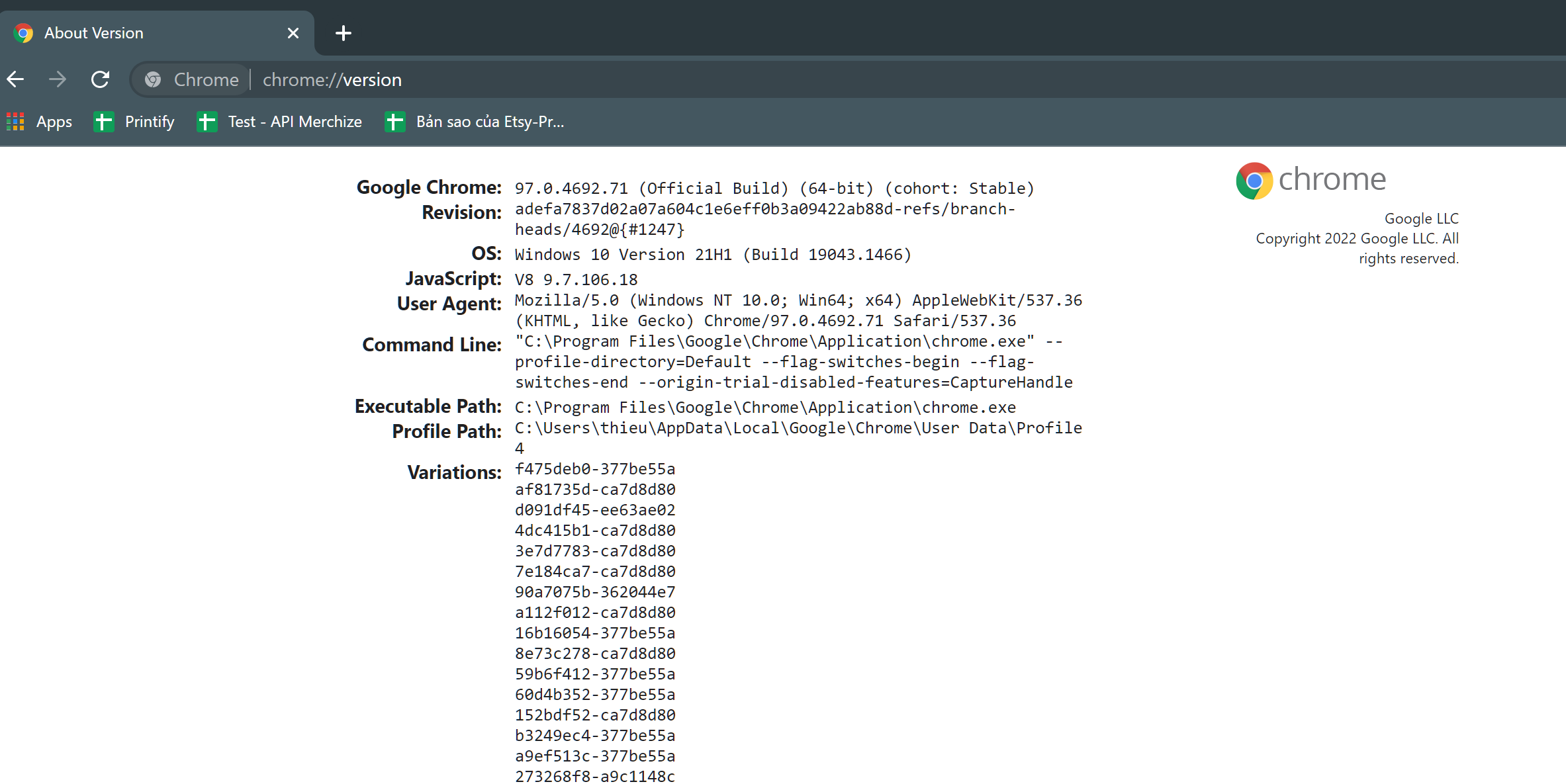
Task: Click the Command Line value text
Action: [794, 362]
